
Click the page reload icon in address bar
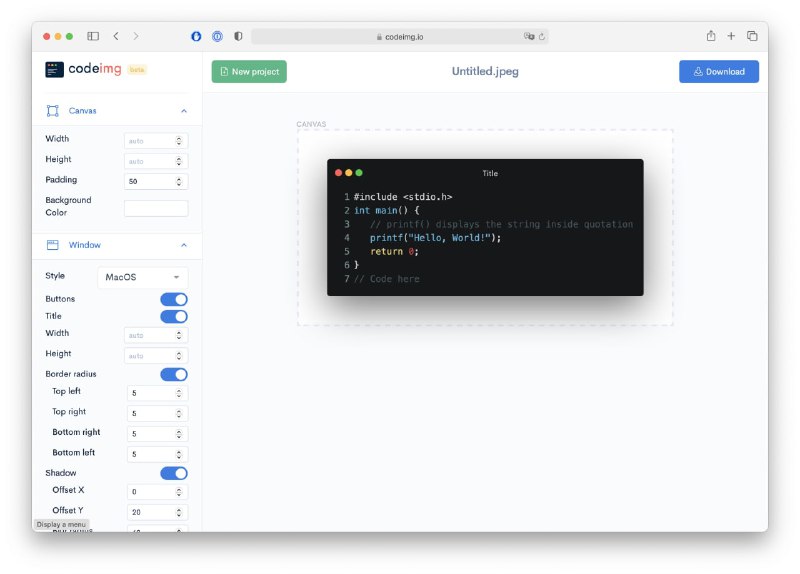point(542,37)
